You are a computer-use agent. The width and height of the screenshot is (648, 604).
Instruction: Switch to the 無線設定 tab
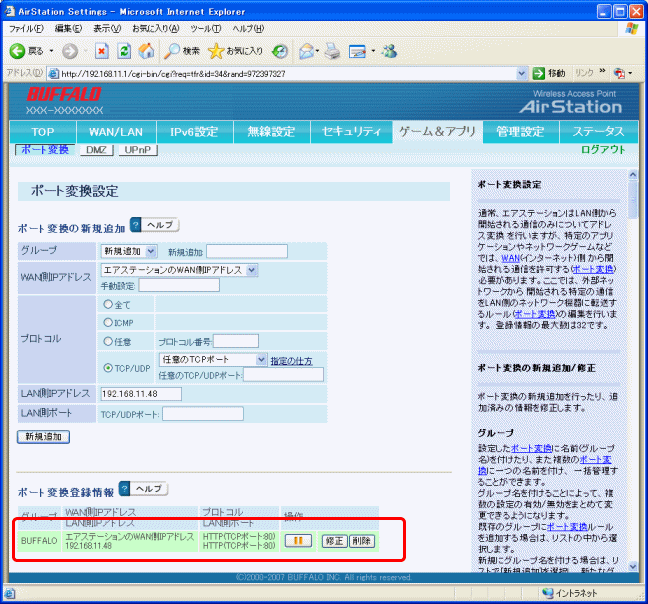[271, 132]
